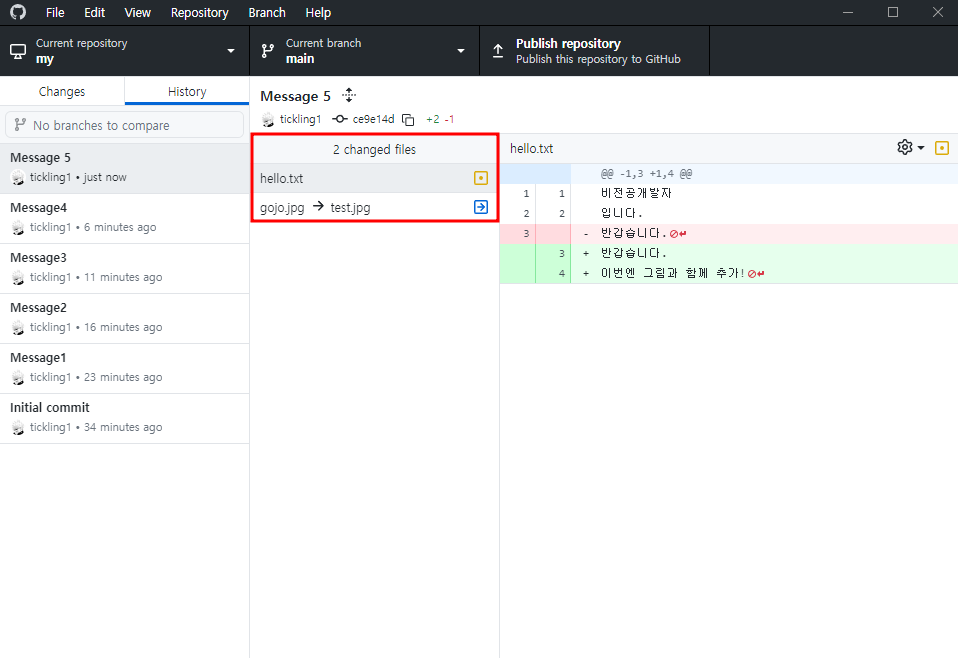This screenshot has width=958, height=658.
Task: Switch to the Changes tab
Action: (x=62, y=91)
